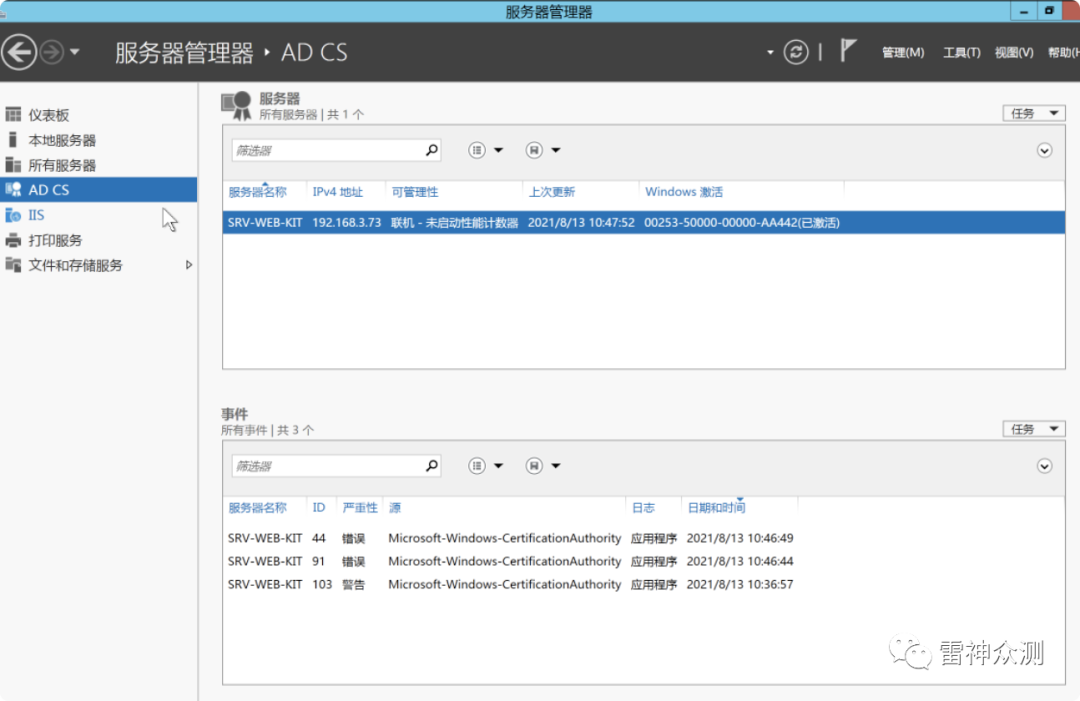Sort events by 严重性 column

coord(360,508)
